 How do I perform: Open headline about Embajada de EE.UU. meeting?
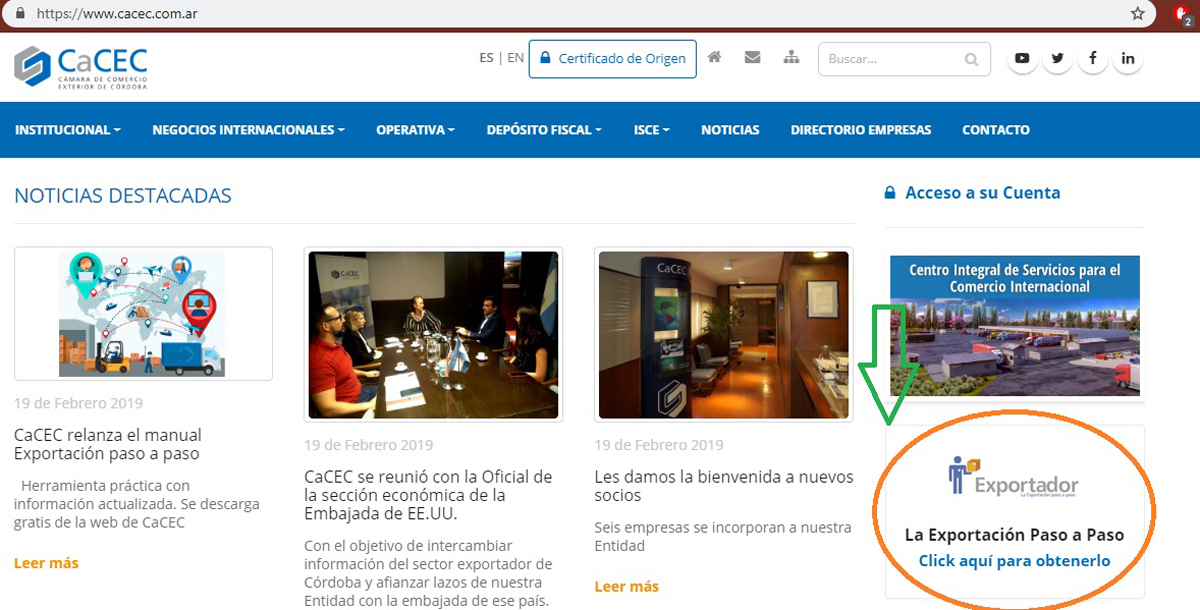(428, 495)
